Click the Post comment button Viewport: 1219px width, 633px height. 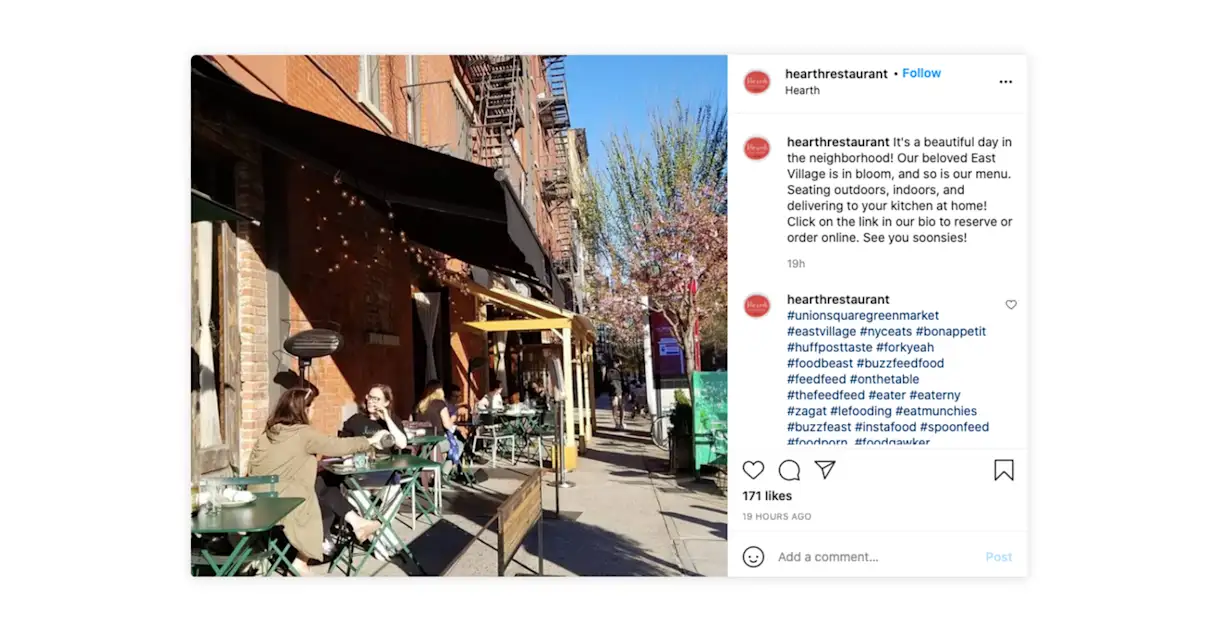(x=998, y=557)
